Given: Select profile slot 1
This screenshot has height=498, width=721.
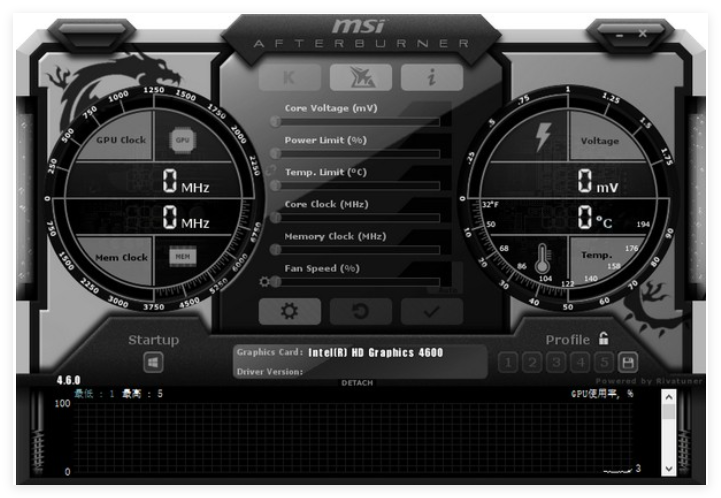Looking at the screenshot, I should pyautogui.click(x=508, y=363).
